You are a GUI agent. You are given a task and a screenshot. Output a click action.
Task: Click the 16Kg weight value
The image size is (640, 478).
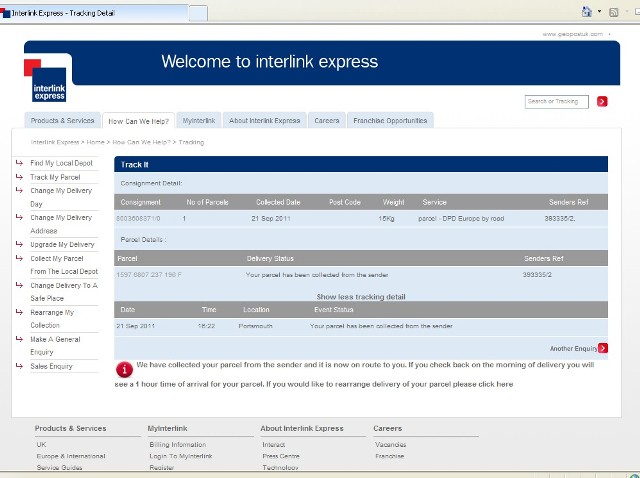point(386,218)
